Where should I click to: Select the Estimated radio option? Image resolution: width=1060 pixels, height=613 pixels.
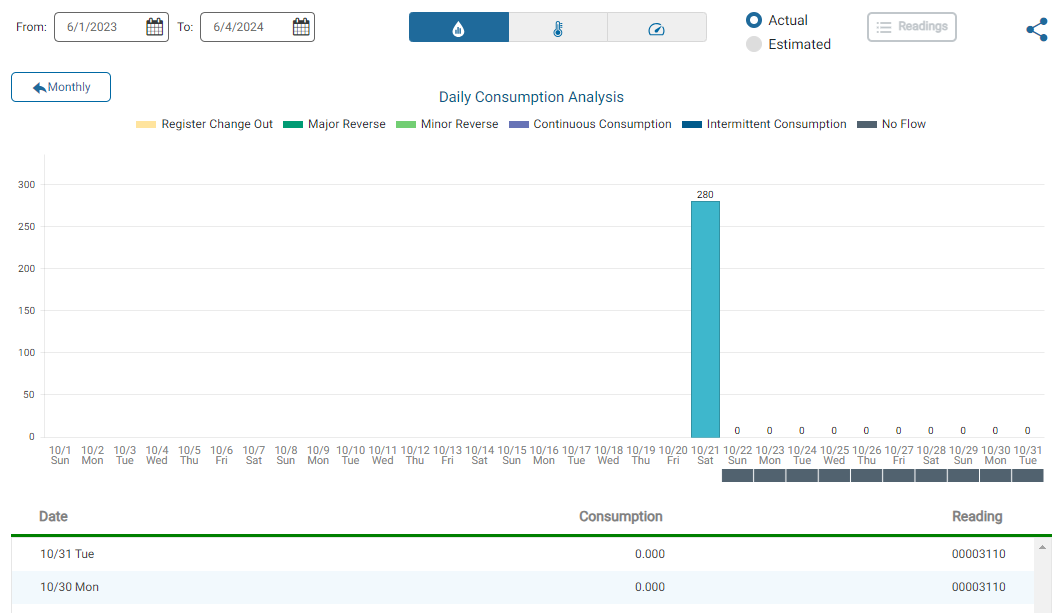coord(755,44)
